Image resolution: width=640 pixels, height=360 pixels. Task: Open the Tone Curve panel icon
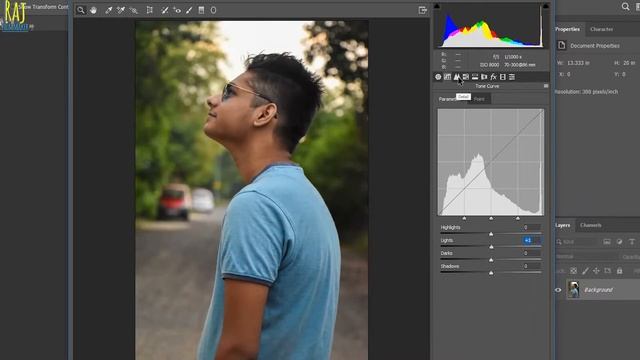[447, 77]
